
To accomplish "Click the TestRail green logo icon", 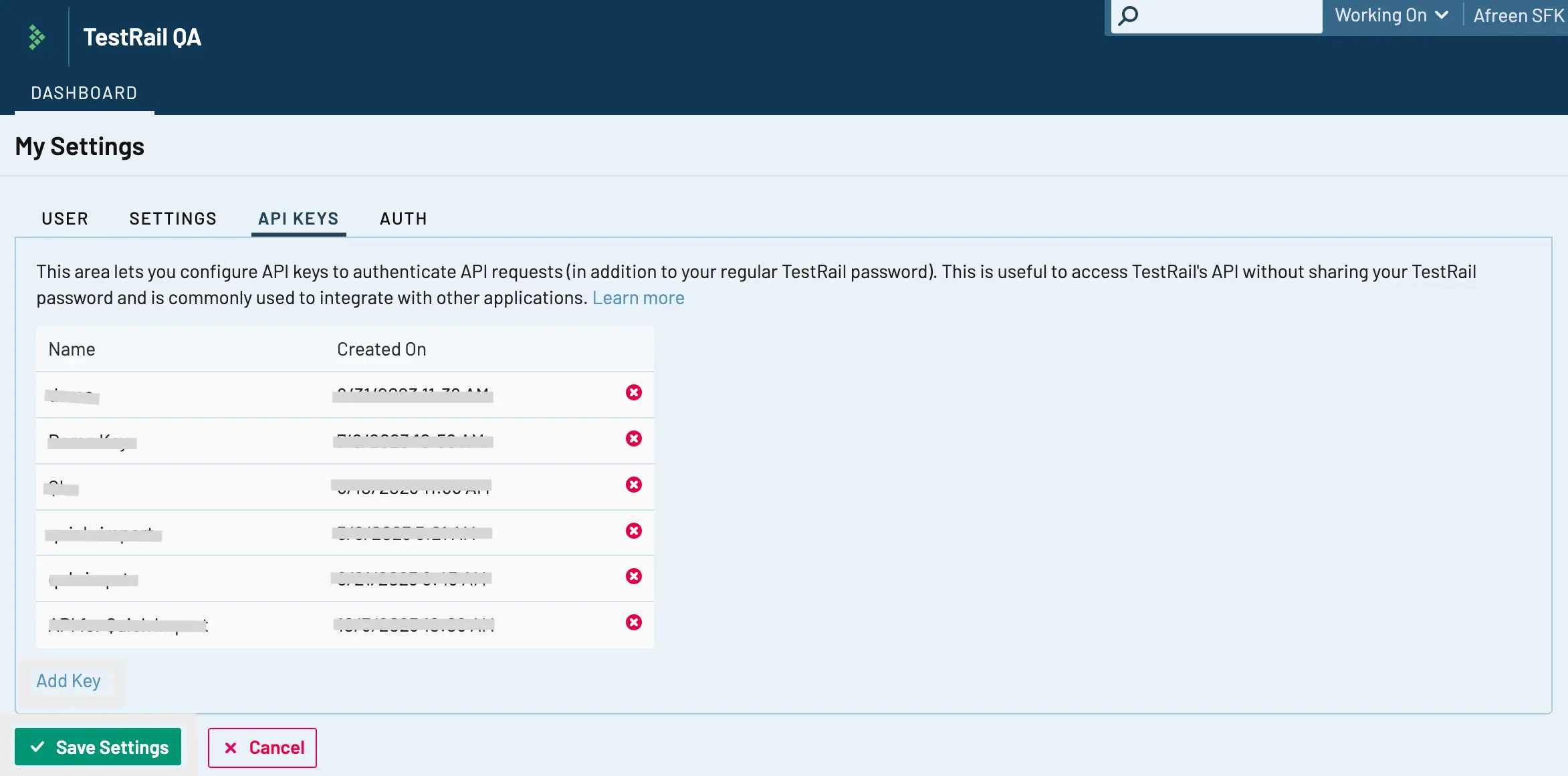I will click(37, 37).
